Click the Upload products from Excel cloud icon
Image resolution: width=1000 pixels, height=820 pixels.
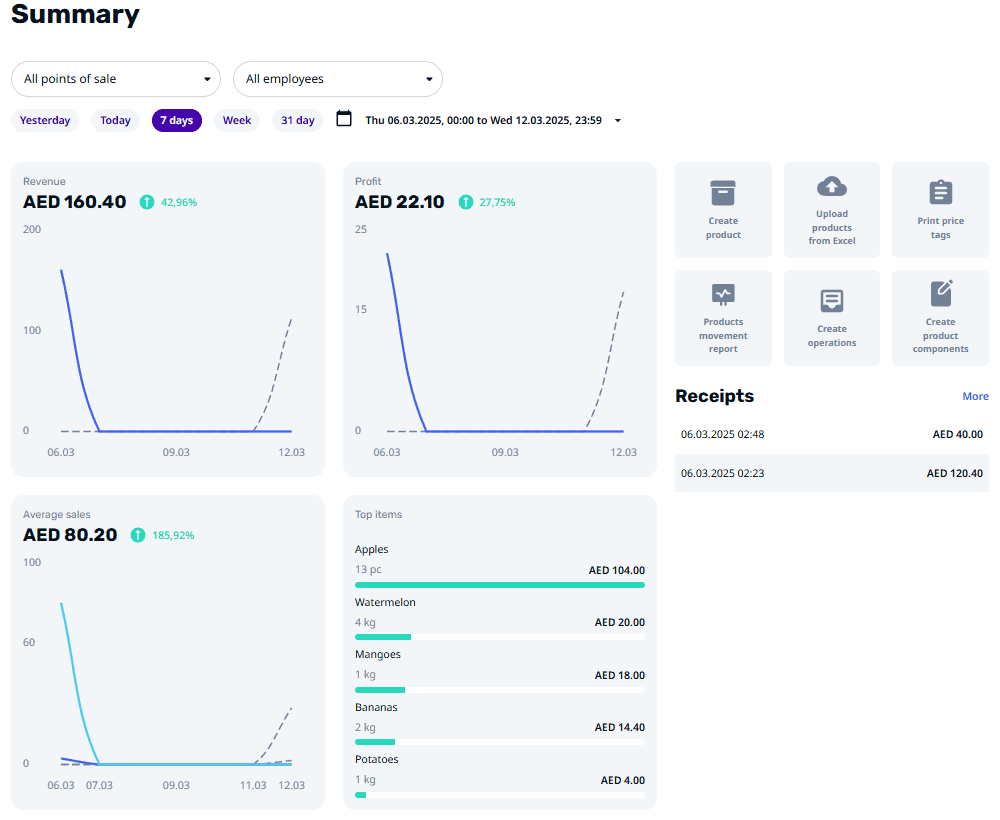click(x=832, y=186)
